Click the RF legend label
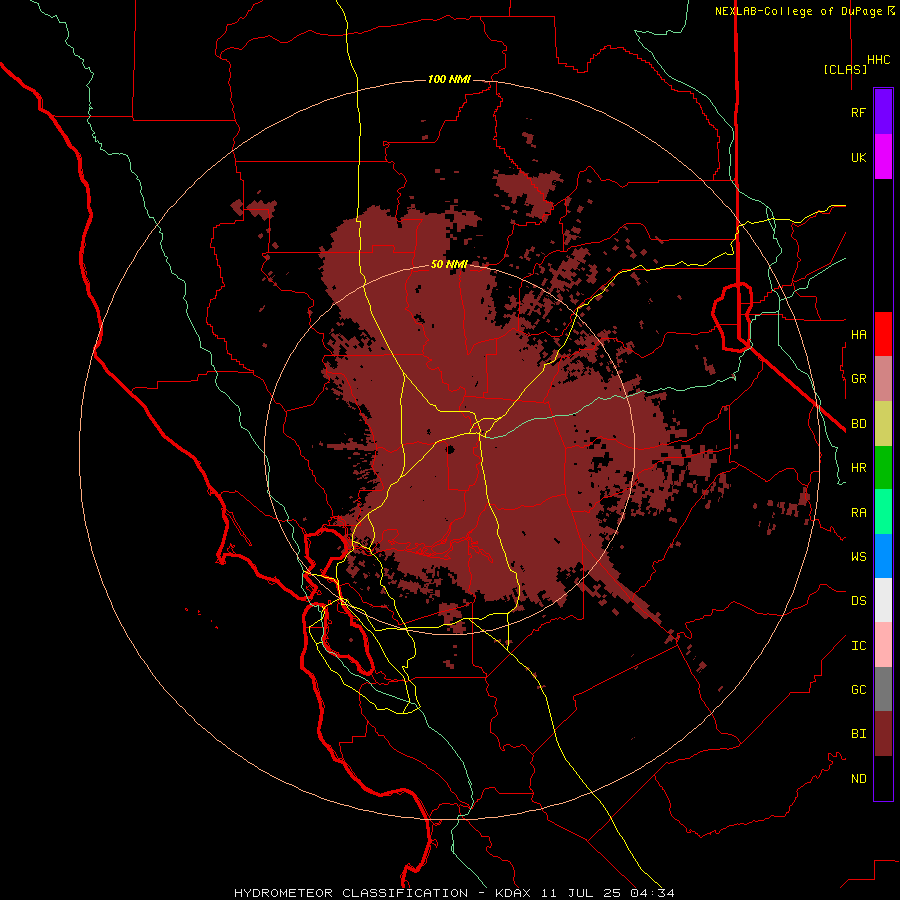 858,112
